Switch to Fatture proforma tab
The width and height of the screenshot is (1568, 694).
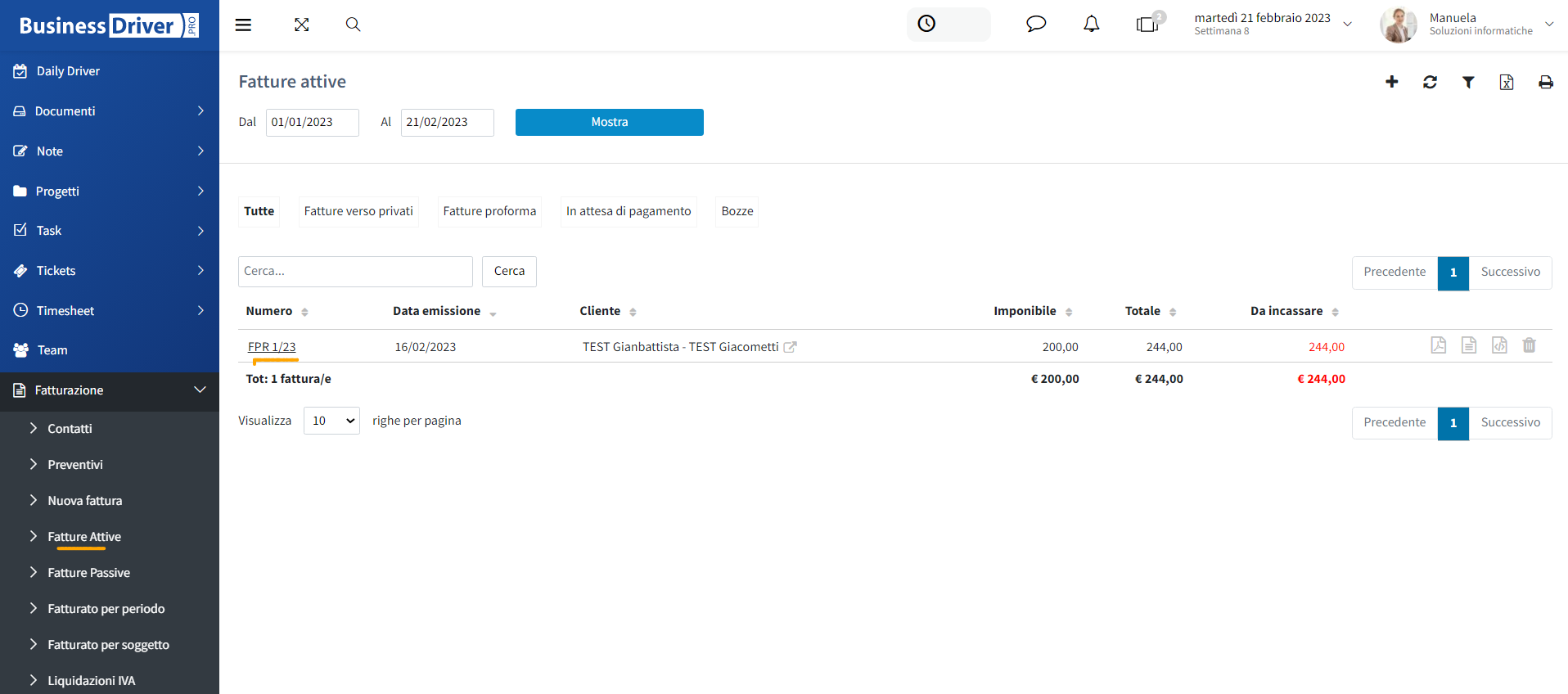(489, 211)
